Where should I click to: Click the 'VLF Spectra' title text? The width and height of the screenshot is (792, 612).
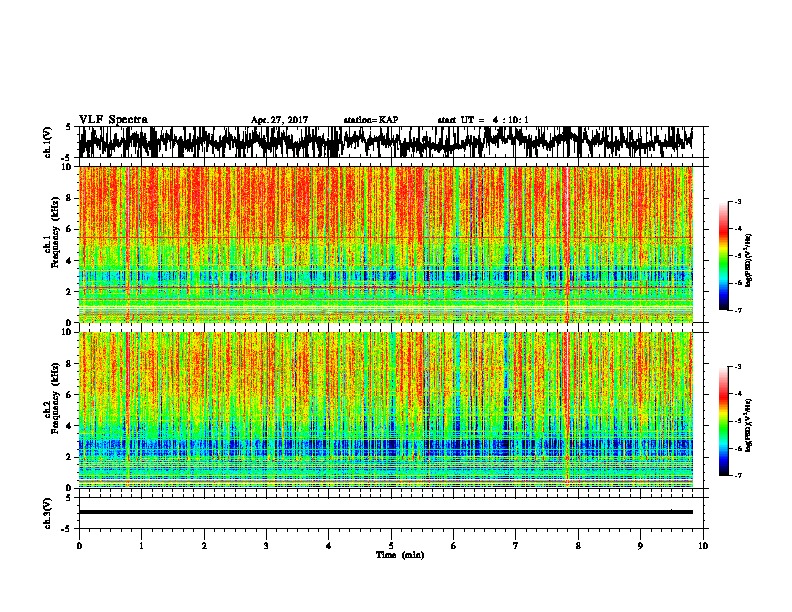pos(113,120)
